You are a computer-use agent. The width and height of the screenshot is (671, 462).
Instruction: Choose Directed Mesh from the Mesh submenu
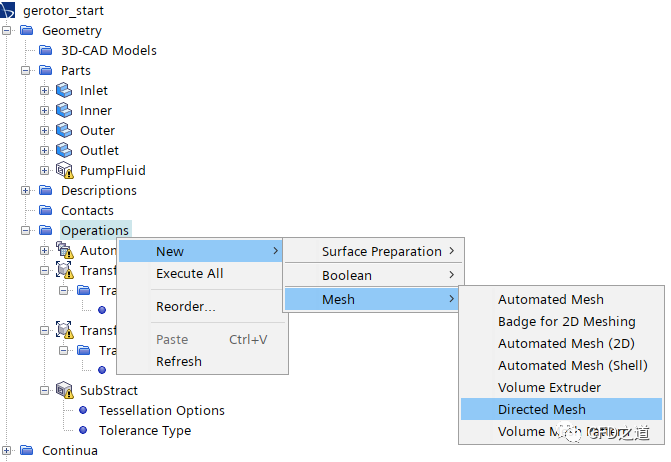(541, 409)
